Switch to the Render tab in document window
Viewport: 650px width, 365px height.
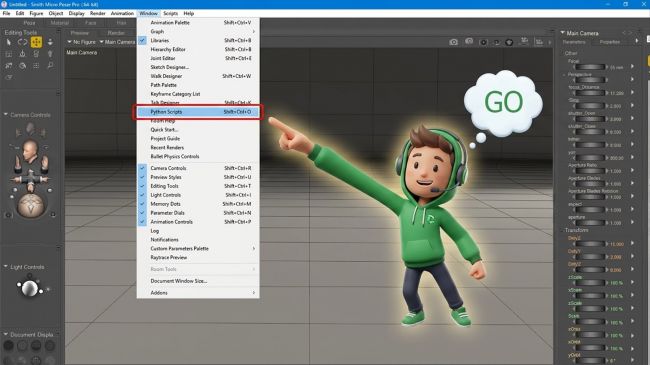pyautogui.click(x=116, y=33)
